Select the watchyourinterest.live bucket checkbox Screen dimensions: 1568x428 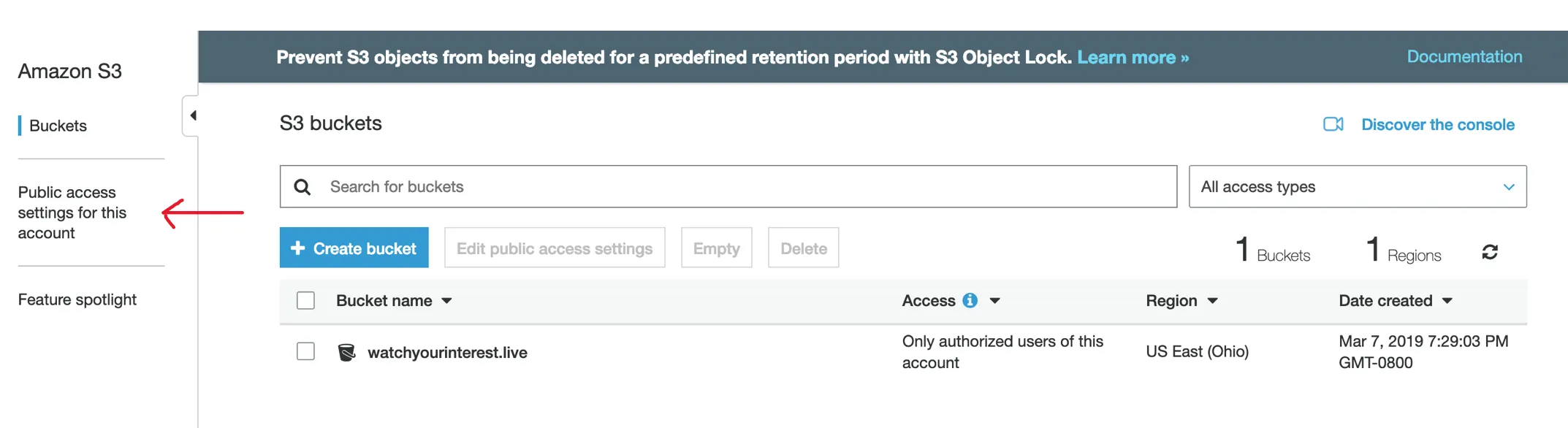click(x=305, y=352)
